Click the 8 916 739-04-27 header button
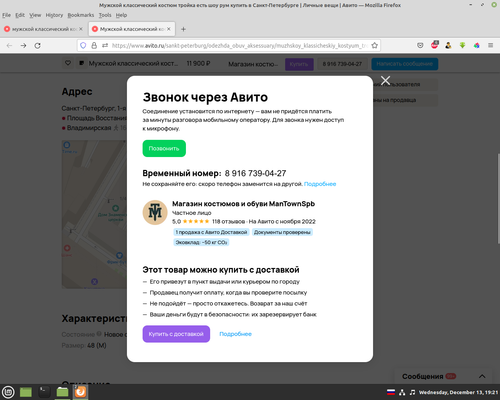500x400 pixels. tap(342, 64)
